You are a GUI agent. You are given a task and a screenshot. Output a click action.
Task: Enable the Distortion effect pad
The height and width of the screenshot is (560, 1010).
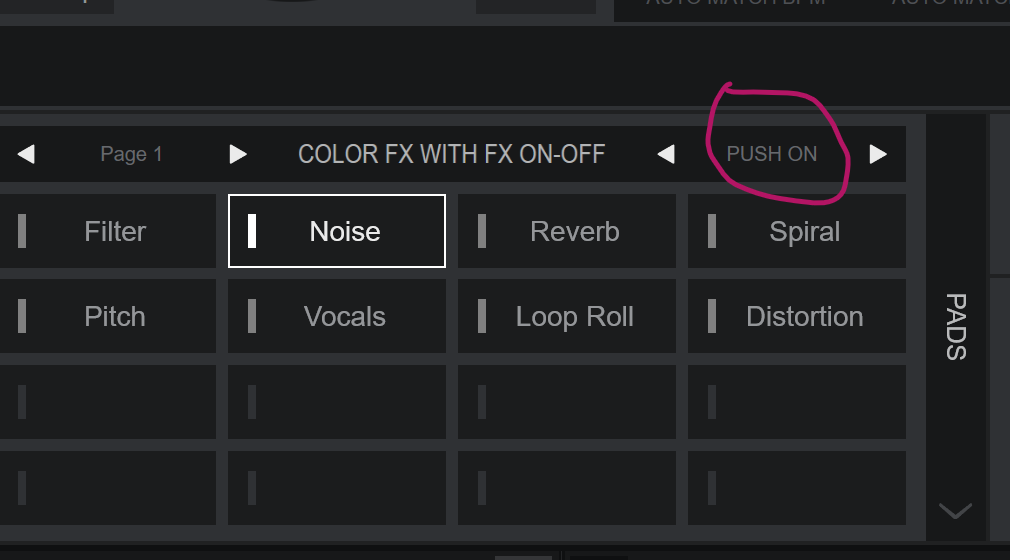(x=797, y=316)
